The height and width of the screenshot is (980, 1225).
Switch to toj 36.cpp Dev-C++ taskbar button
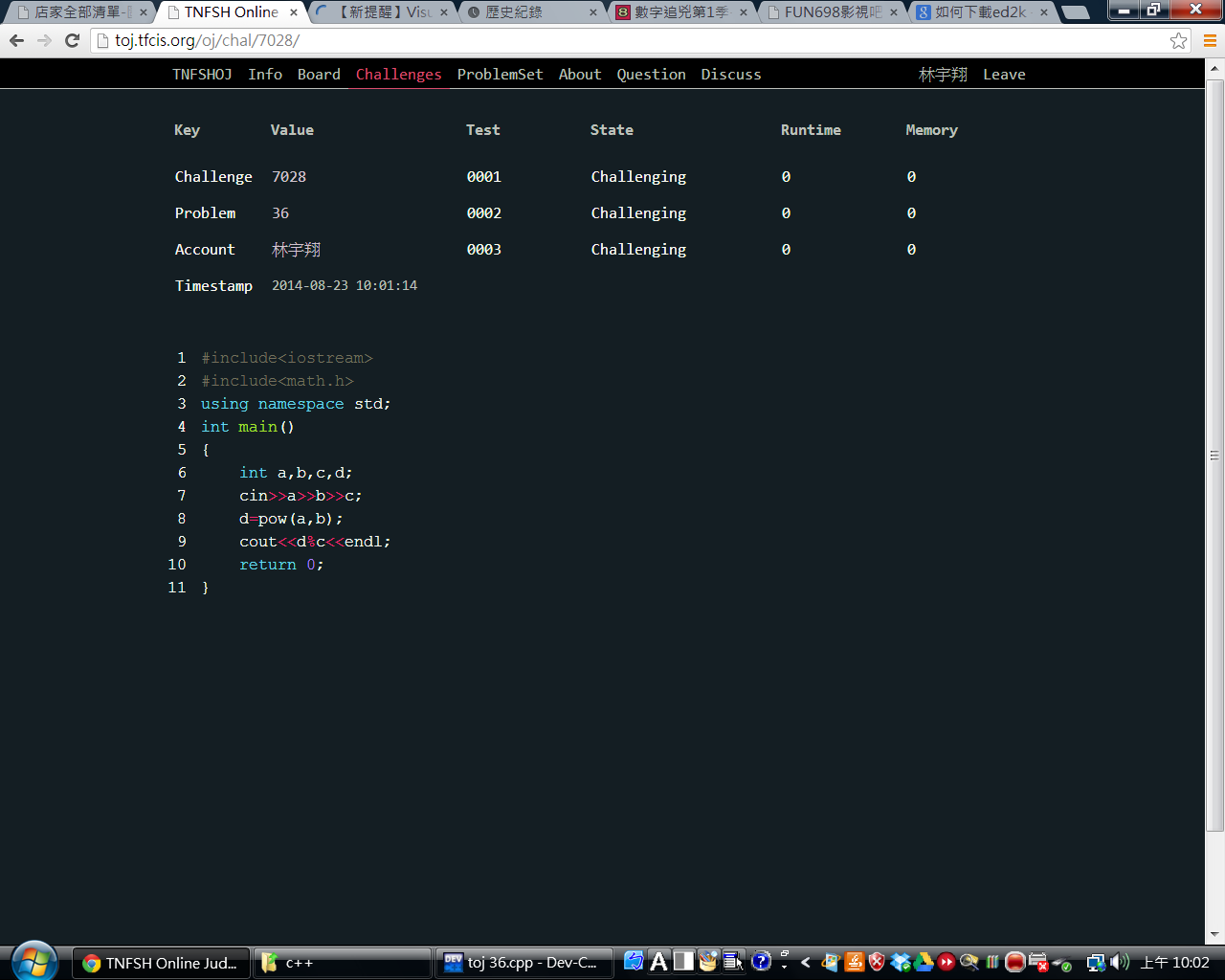click(523, 964)
